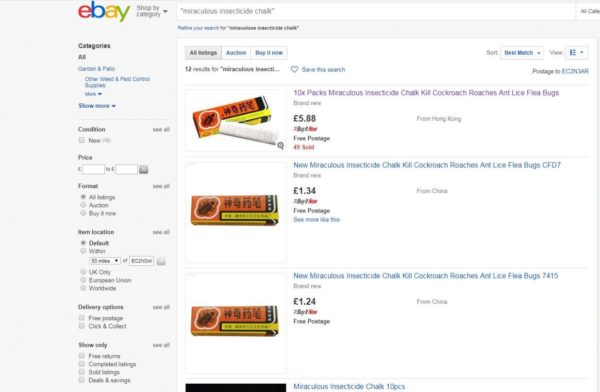Image resolution: width=600 pixels, height=392 pixels.
Task: Enable the Free postage checkbox
Action: pyautogui.click(x=82, y=318)
